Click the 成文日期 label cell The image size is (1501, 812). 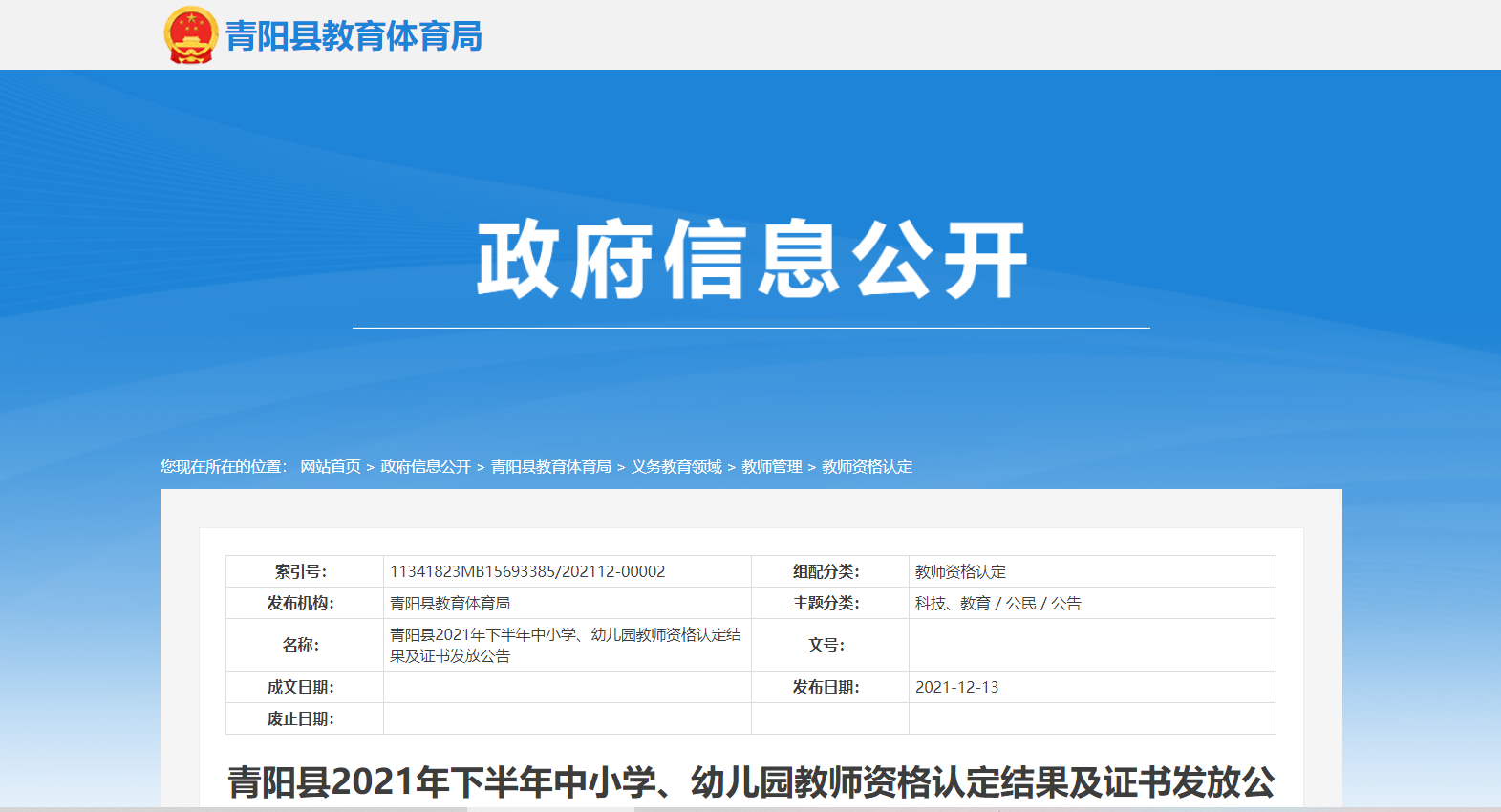301,687
